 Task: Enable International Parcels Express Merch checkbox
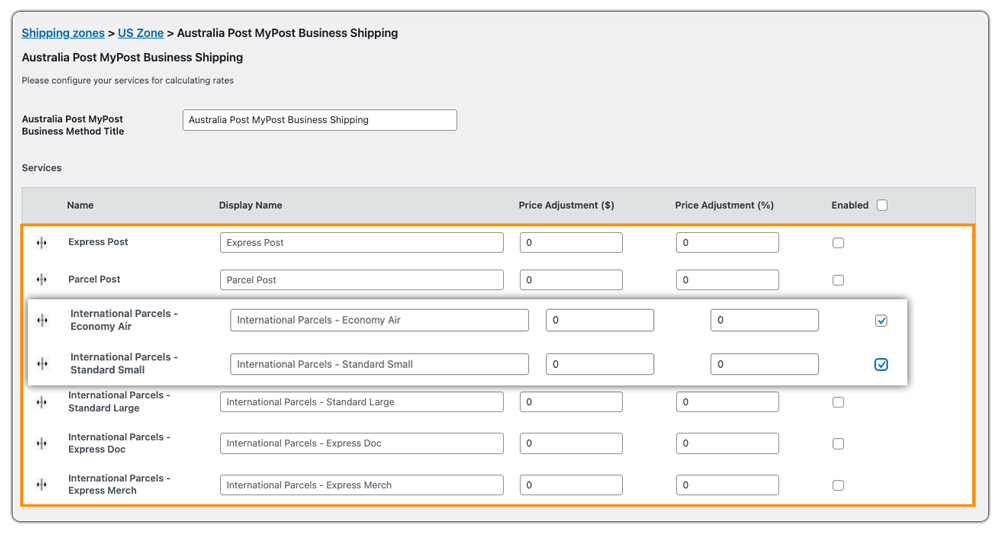click(838, 486)
